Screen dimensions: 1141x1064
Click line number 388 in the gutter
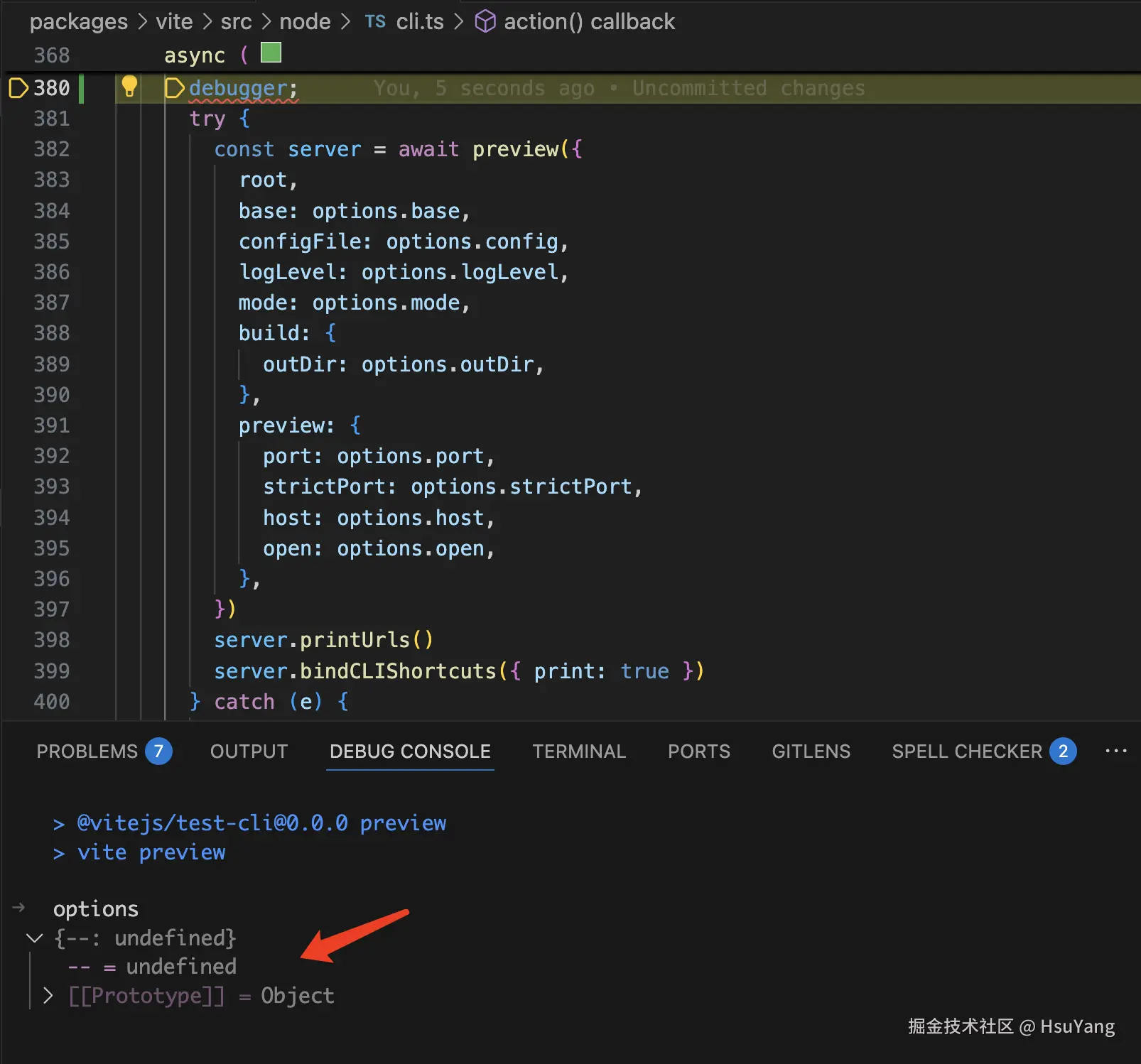52,333
